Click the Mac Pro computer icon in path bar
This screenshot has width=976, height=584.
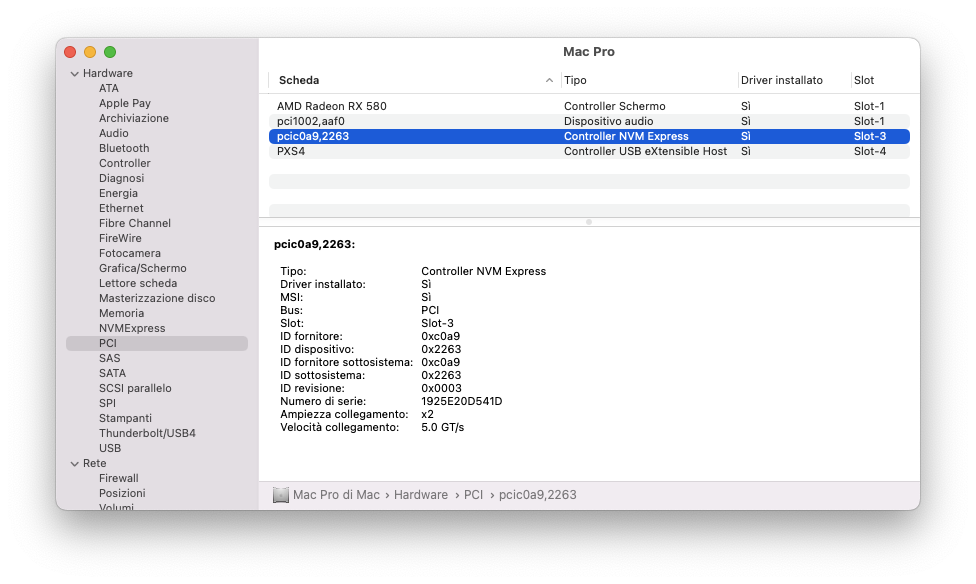tap(281, 495)
